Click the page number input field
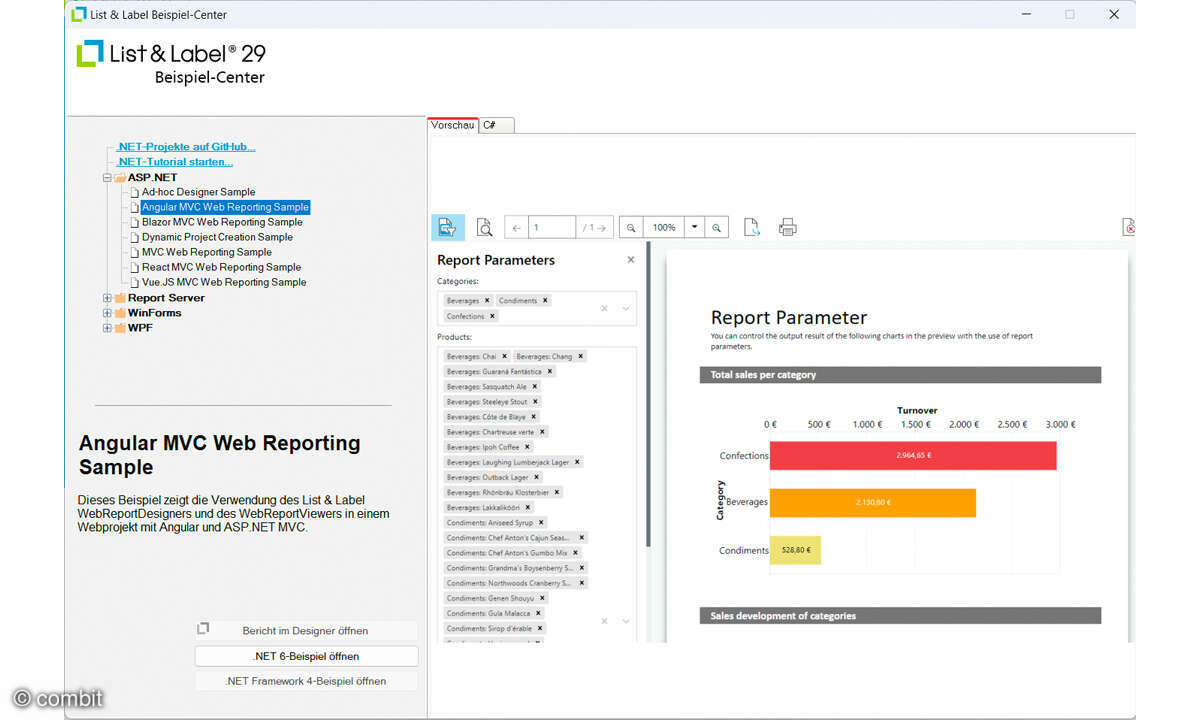Viewport: 1200px width, 720px height. (552, 228)
